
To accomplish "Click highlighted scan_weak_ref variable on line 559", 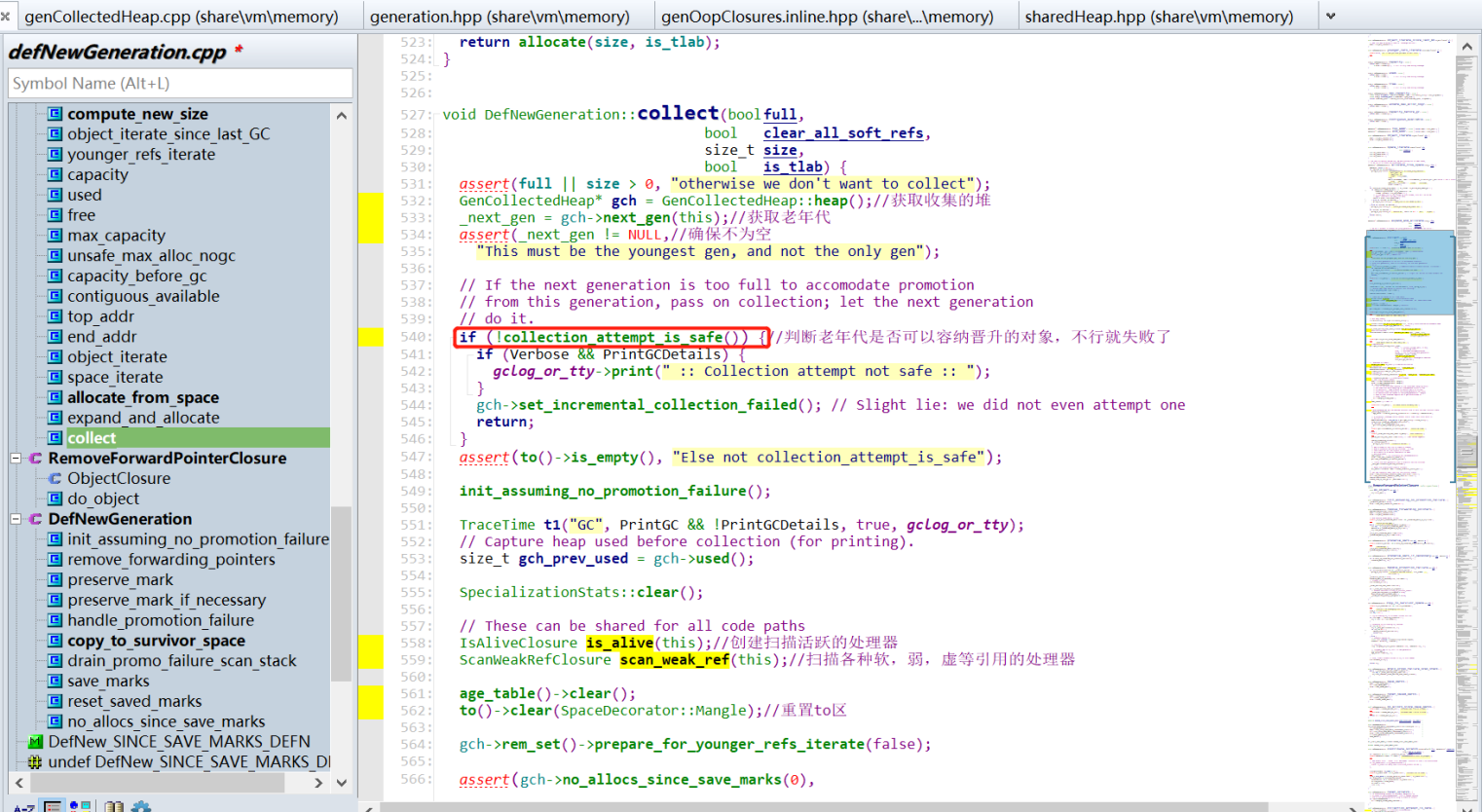I will 674,660.
